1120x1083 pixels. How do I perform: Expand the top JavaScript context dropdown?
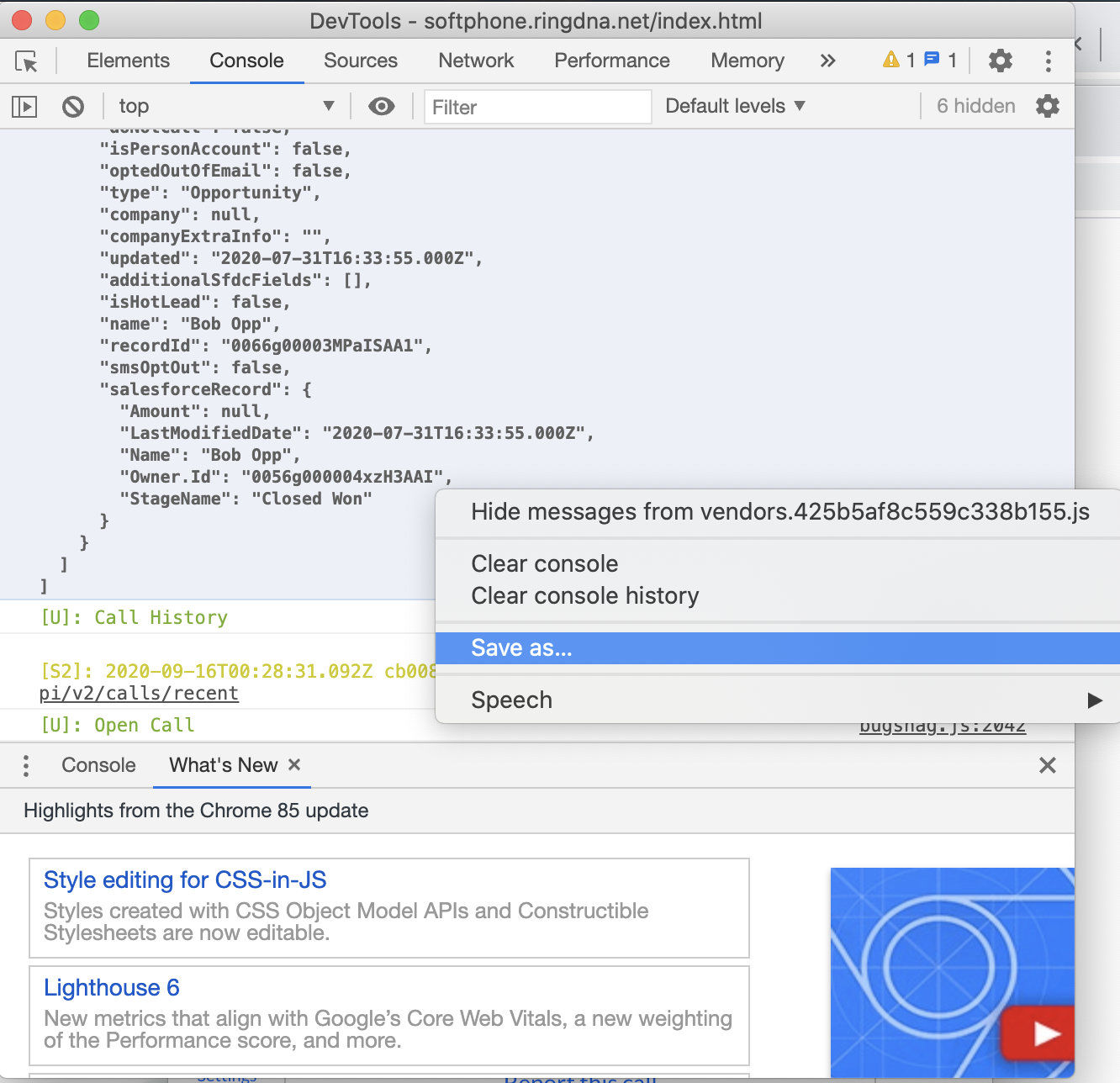pyautogui.click(x=225, y=106)
